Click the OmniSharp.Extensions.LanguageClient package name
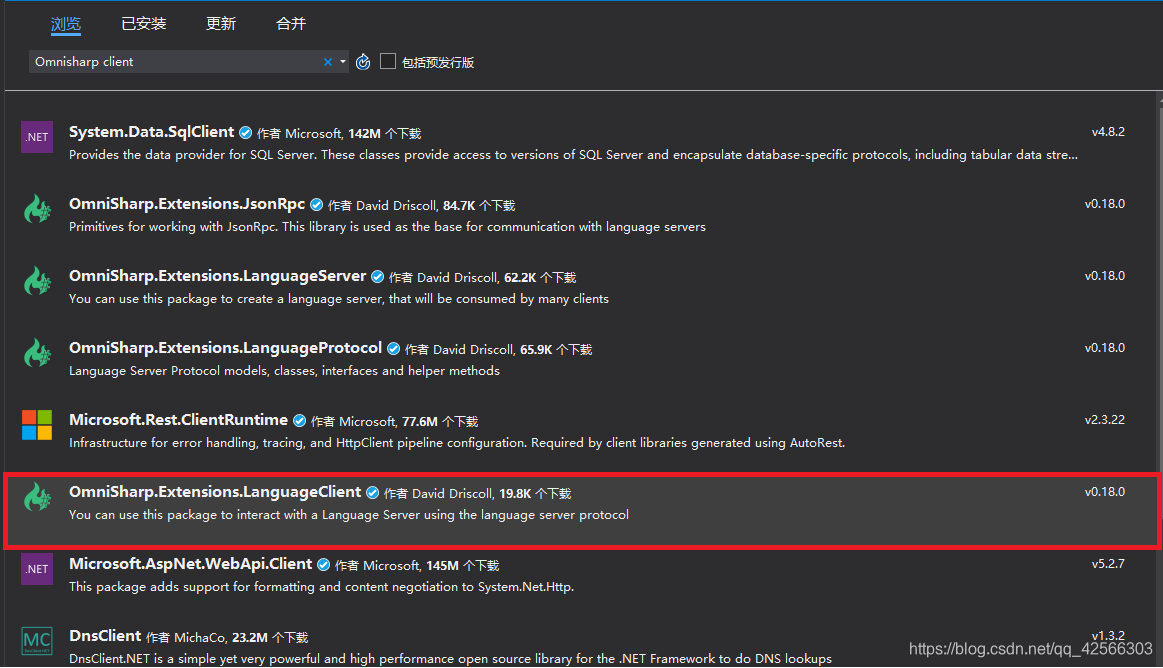 [x=215, y=492]
